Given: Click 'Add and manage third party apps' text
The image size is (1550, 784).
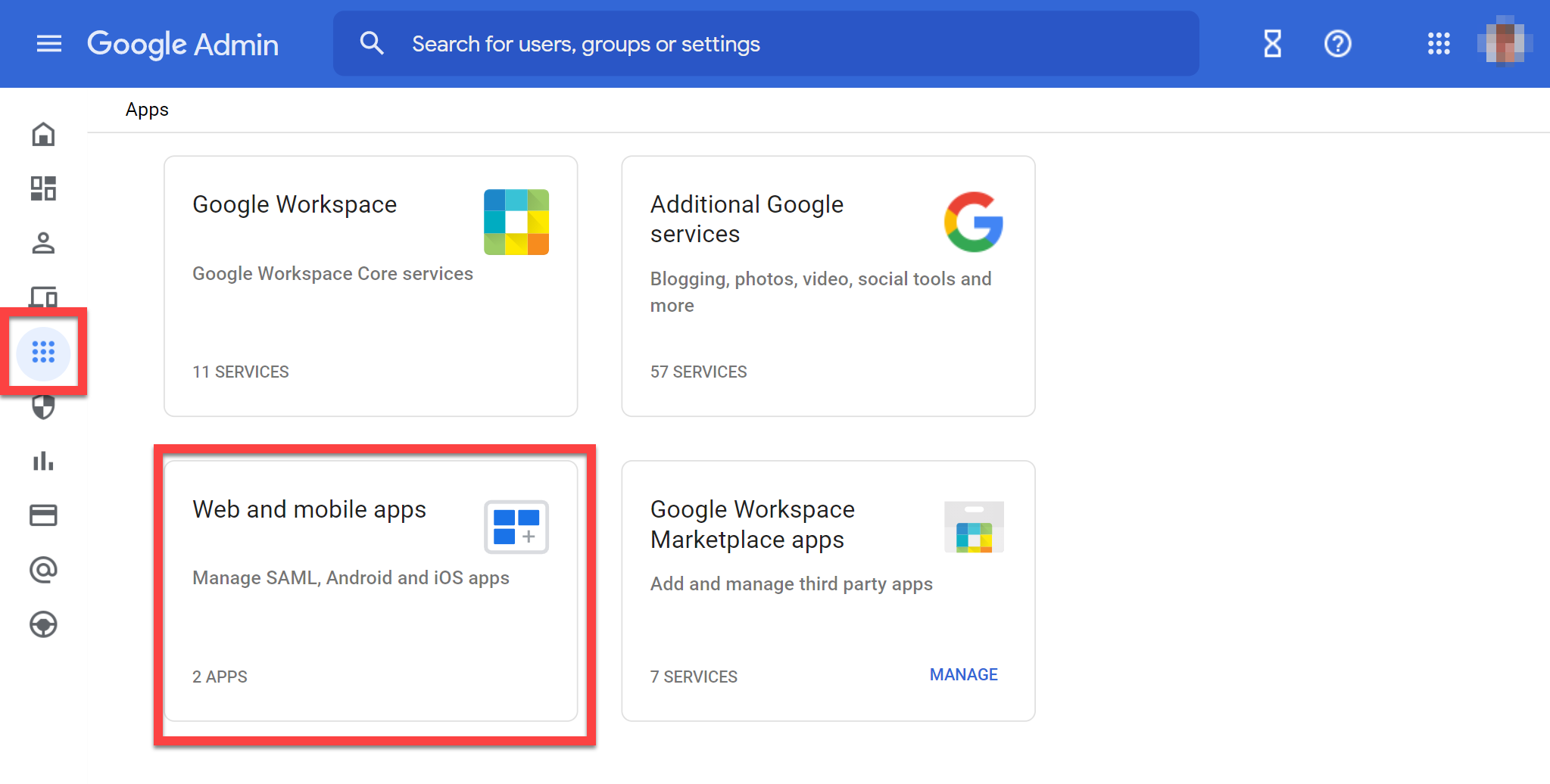Looking at the screenshot, I should (791, 584).
